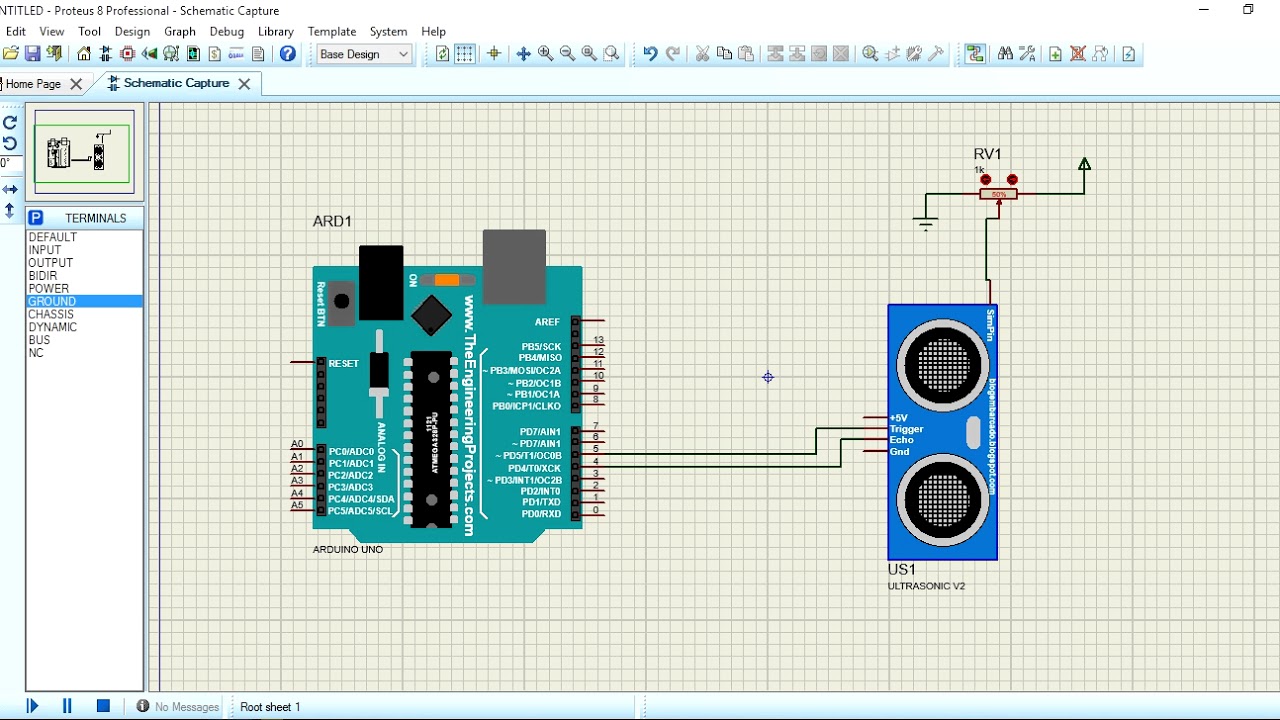Click the blue P pick button
1280x720 pixels.
[36, 218]
